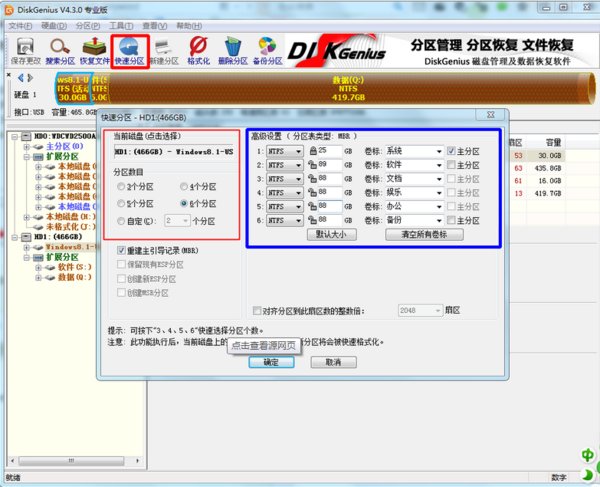This screenshot has width=600, height=487.
Task: Open the Quick Partition (快速分区) tool
Action: click(130, 51)
